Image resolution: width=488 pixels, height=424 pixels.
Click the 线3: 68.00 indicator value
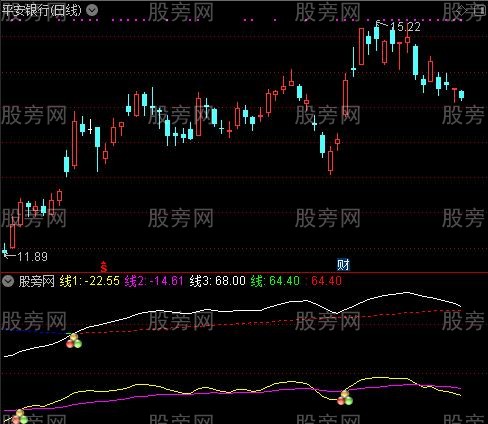click(x=218, y=281)
